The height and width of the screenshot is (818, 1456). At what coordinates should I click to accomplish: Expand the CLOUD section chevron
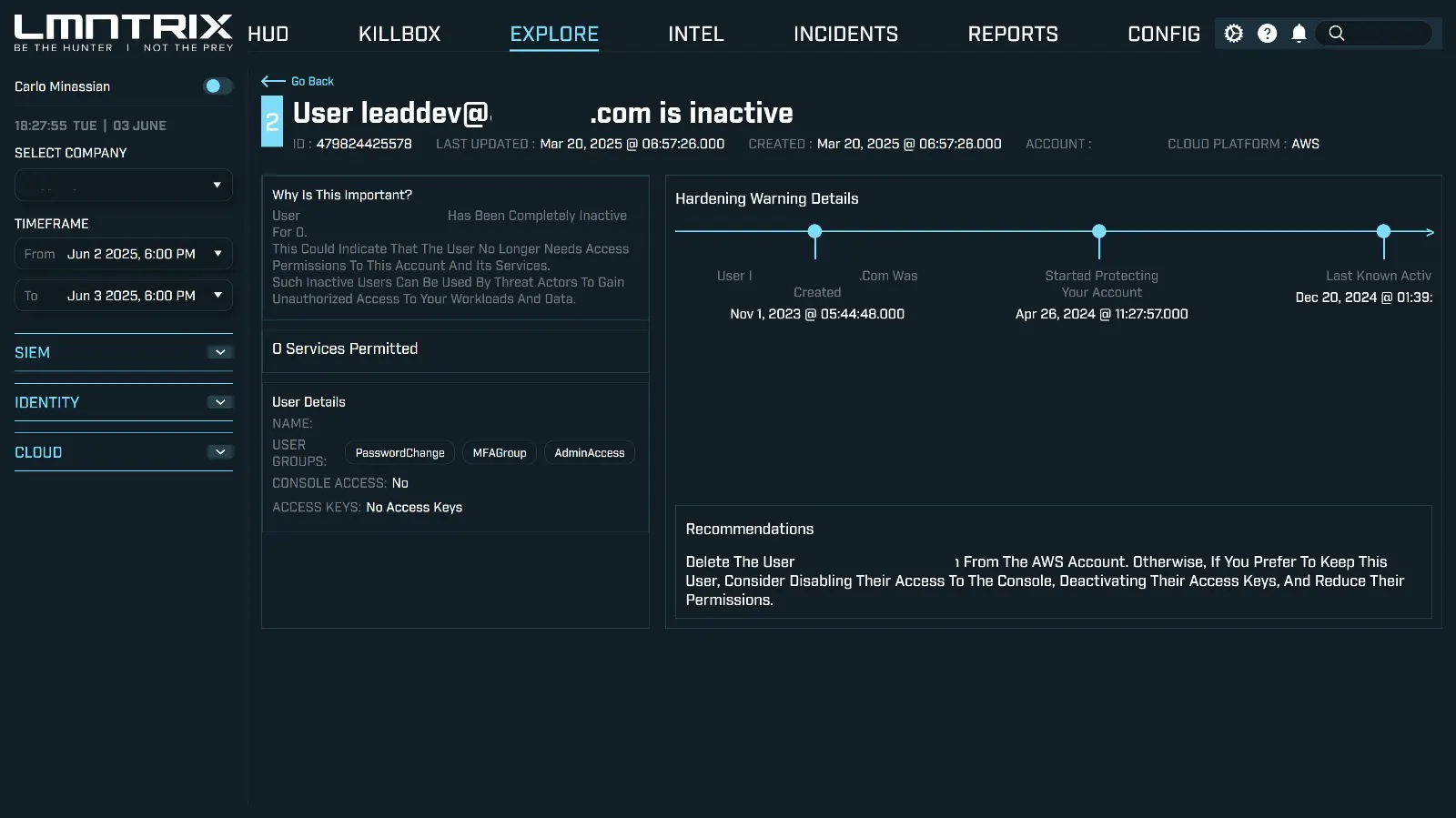coord(220,452)
